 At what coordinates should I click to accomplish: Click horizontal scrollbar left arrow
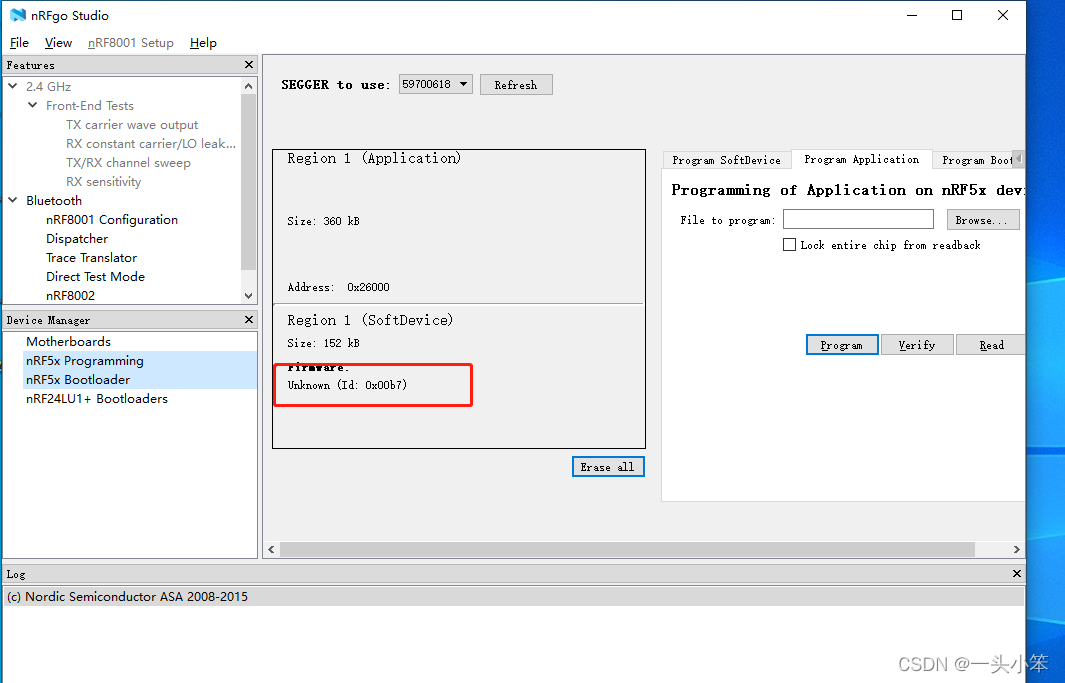click(272, 549)
